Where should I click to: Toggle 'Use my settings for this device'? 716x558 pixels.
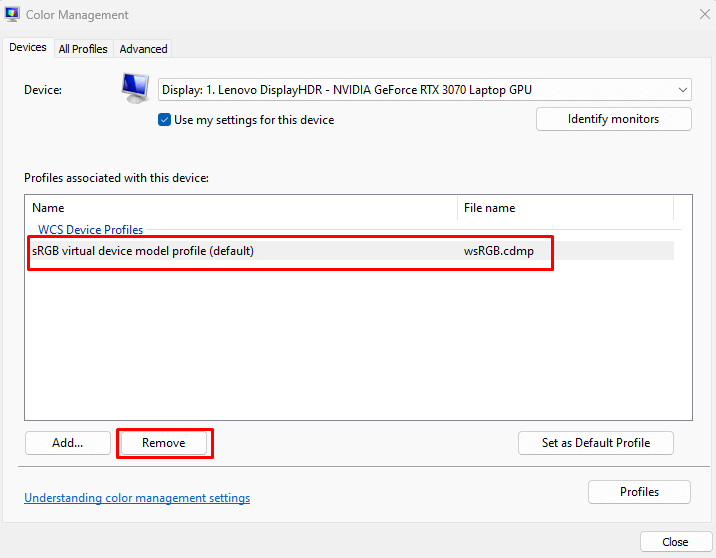point(165,120)
